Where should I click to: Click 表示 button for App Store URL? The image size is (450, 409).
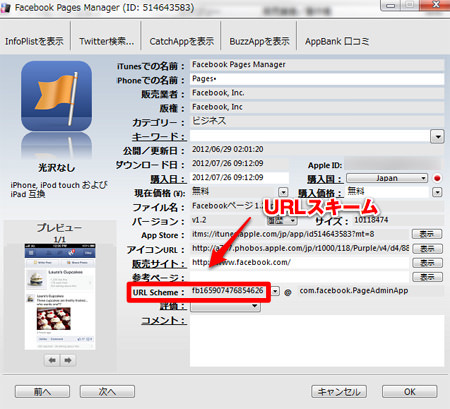coord(427,234)
